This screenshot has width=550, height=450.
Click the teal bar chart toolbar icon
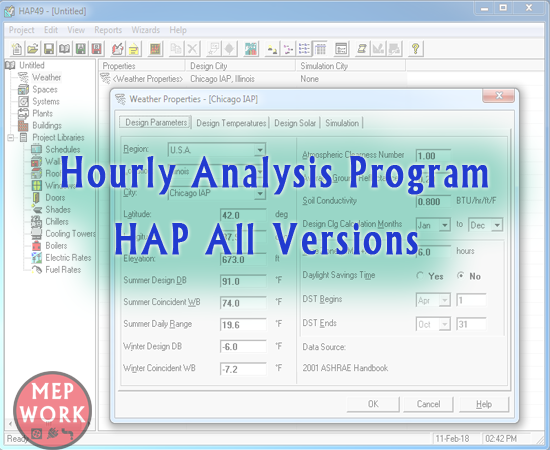(x=251, y=49)
